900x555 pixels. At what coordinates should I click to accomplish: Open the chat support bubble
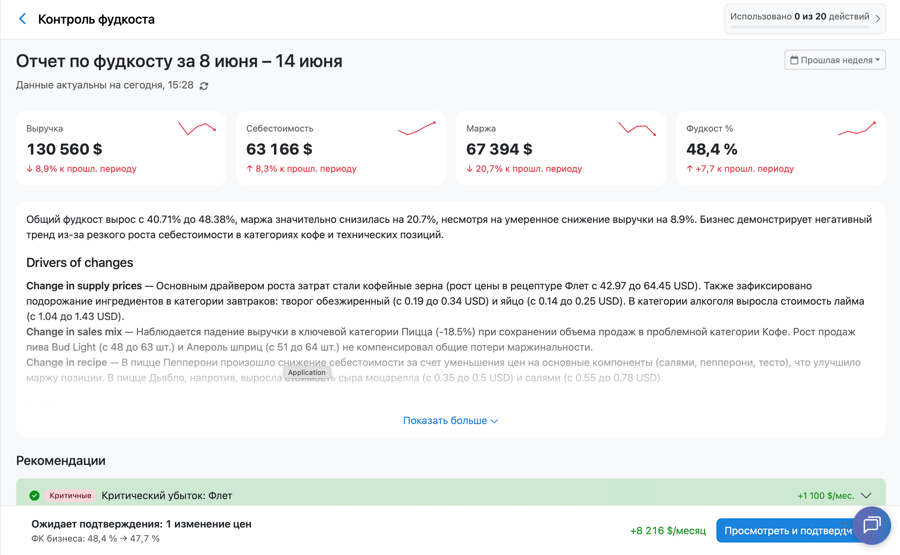point(871,525)
